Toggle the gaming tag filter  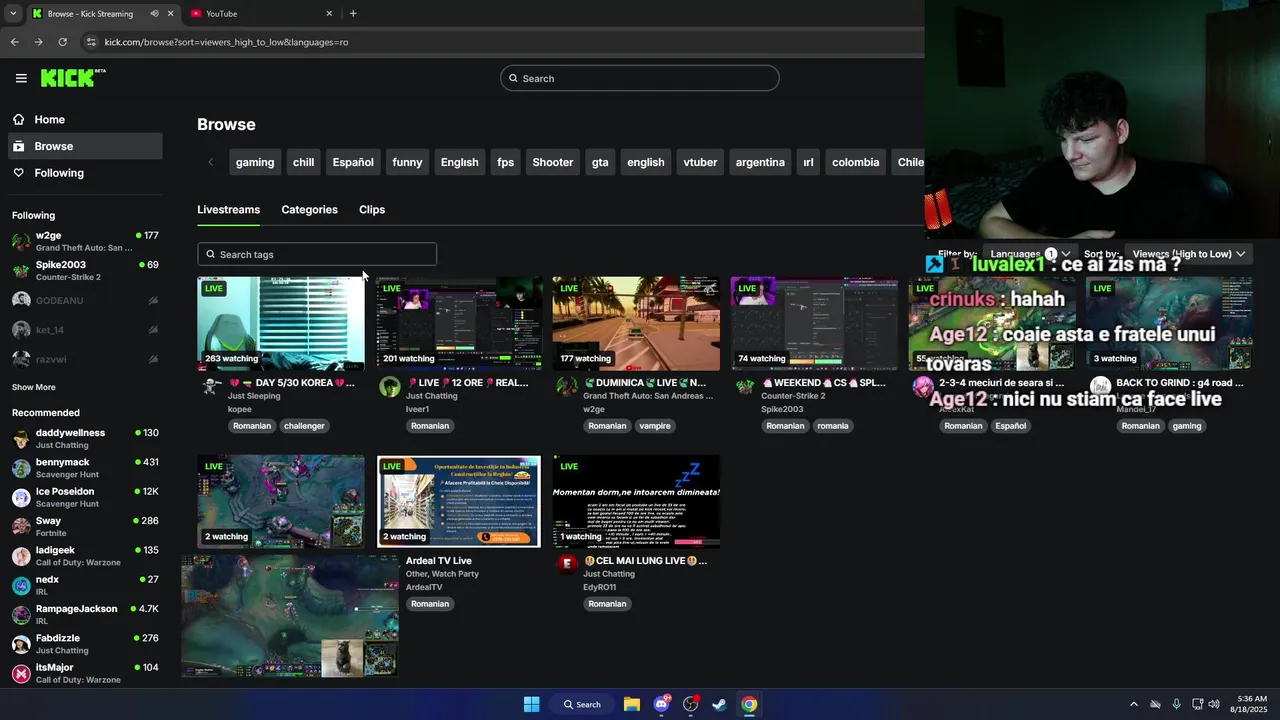(x=255, y=162)
